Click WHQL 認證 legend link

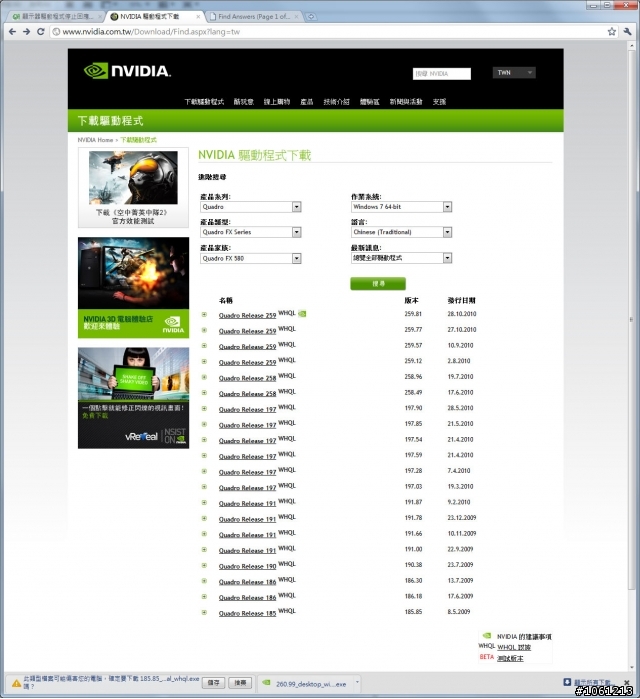tap(514, 647)
